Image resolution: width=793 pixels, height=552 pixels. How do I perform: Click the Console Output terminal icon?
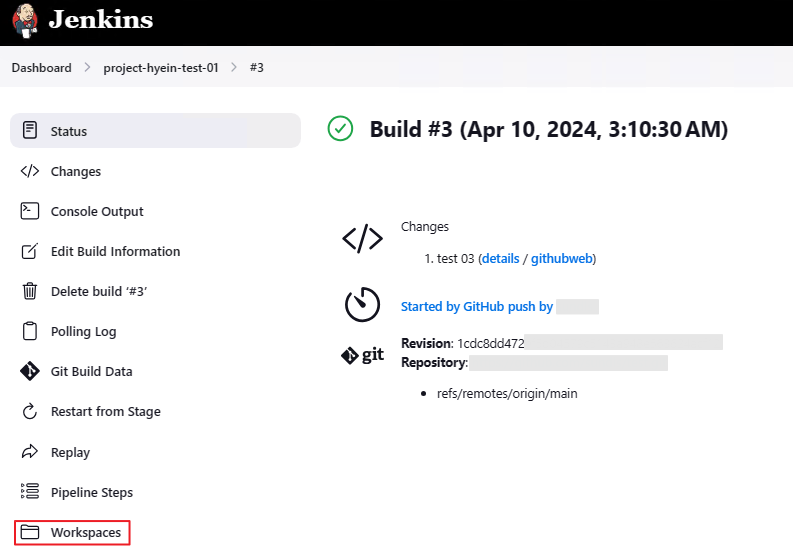click(30, 211)
